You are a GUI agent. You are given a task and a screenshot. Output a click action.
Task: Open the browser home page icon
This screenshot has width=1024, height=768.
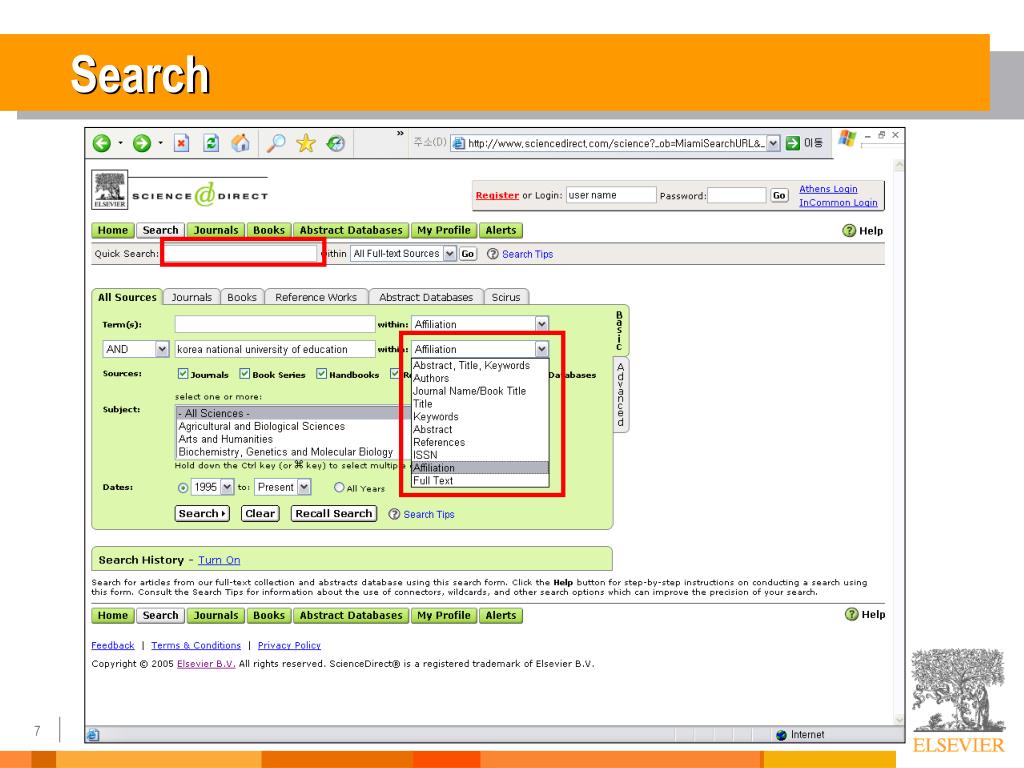(240, 143)
